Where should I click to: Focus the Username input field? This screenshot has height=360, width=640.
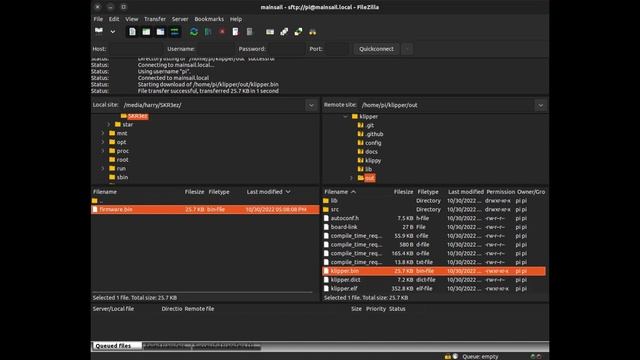(215, 49)
